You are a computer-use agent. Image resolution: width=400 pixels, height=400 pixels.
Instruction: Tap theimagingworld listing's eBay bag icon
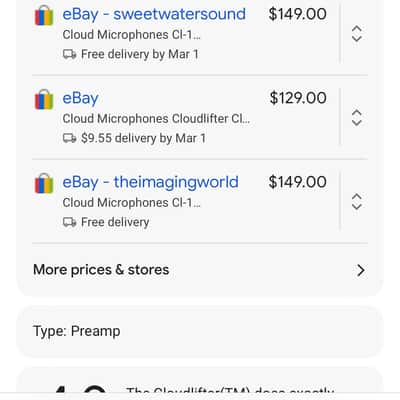(x=44, y=183)
